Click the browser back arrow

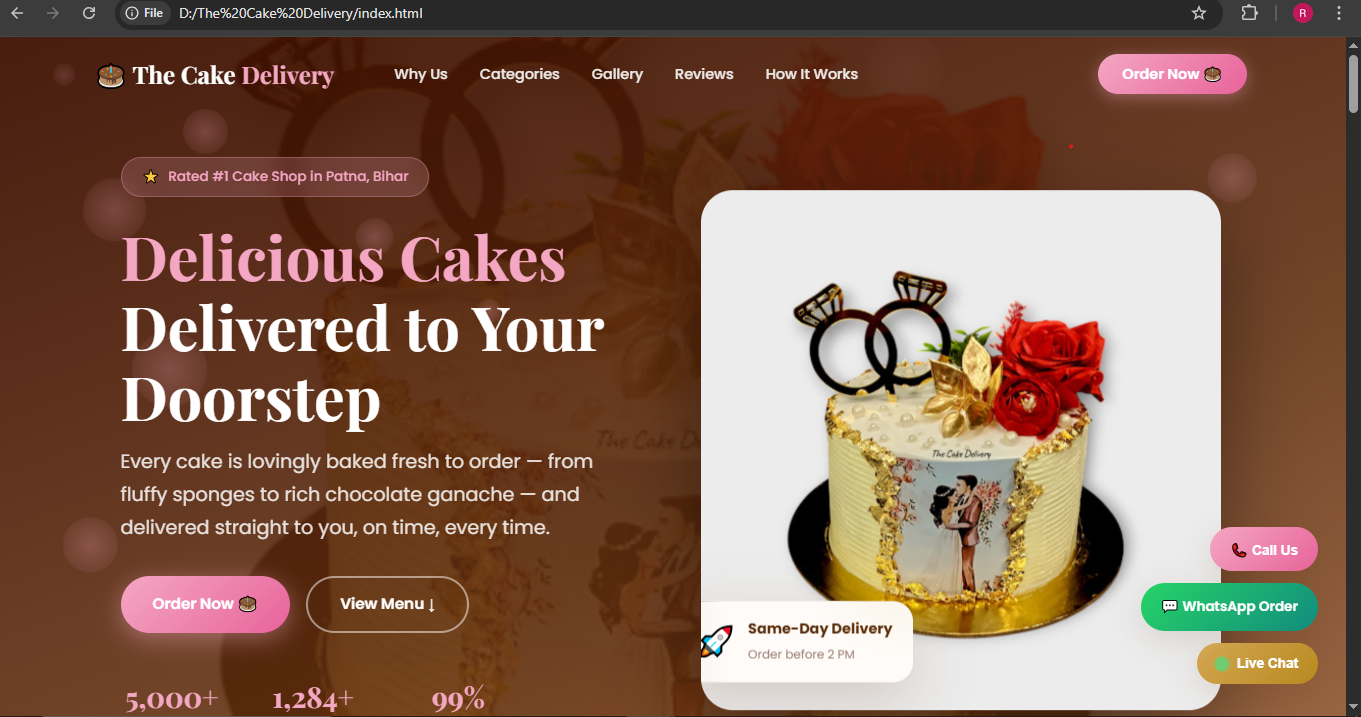coord(17,13)
